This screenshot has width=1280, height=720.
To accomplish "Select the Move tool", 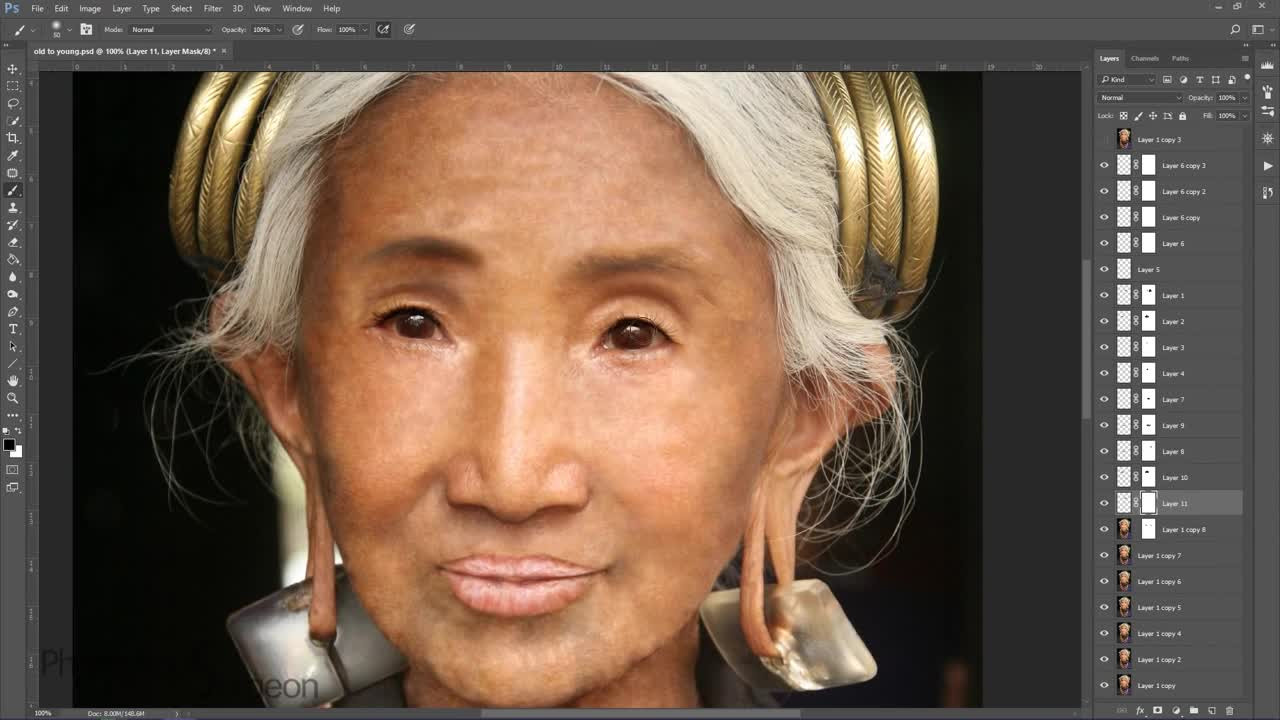I will coord(13,69).
